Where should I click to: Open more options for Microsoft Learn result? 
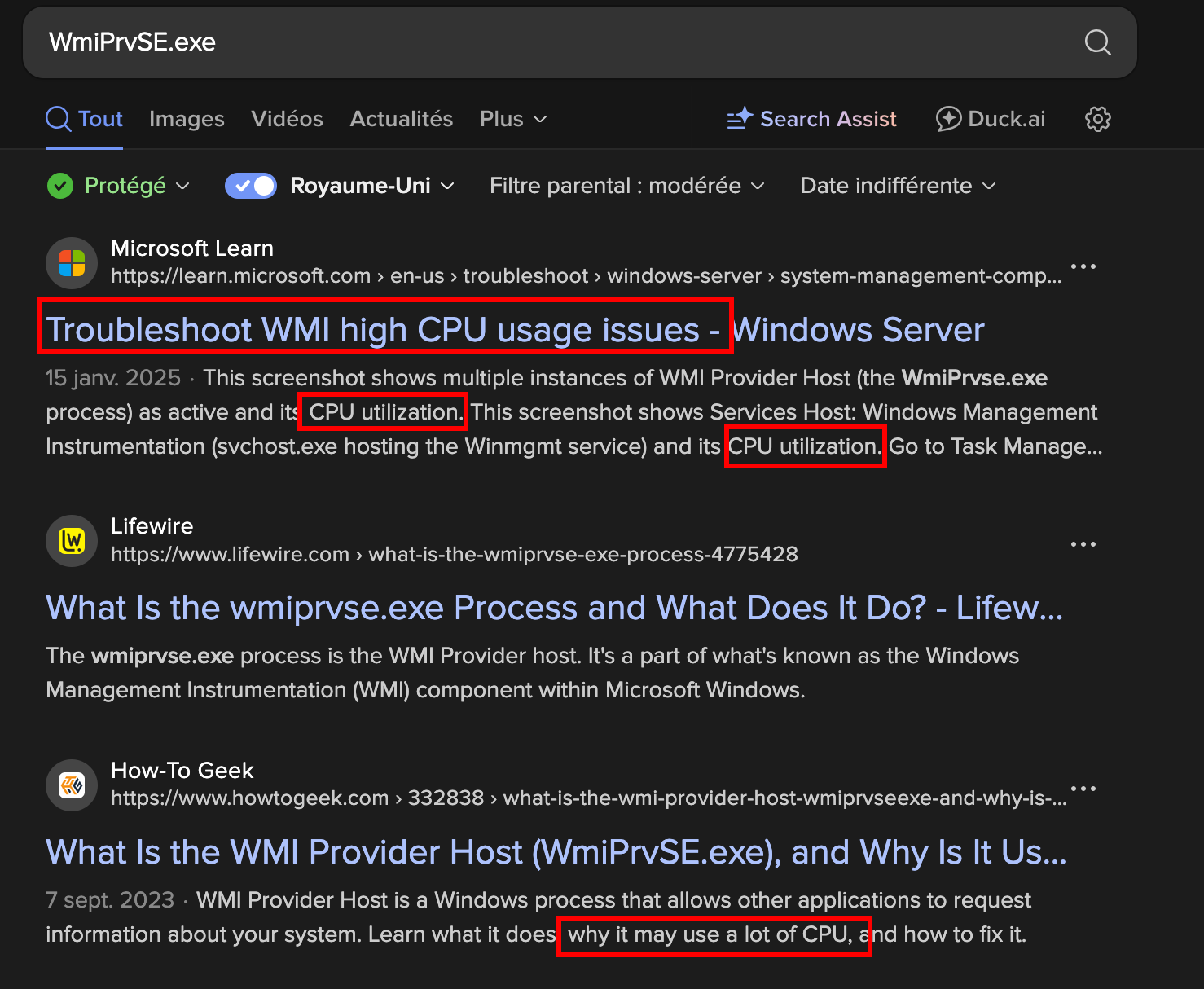(1083, 266)
